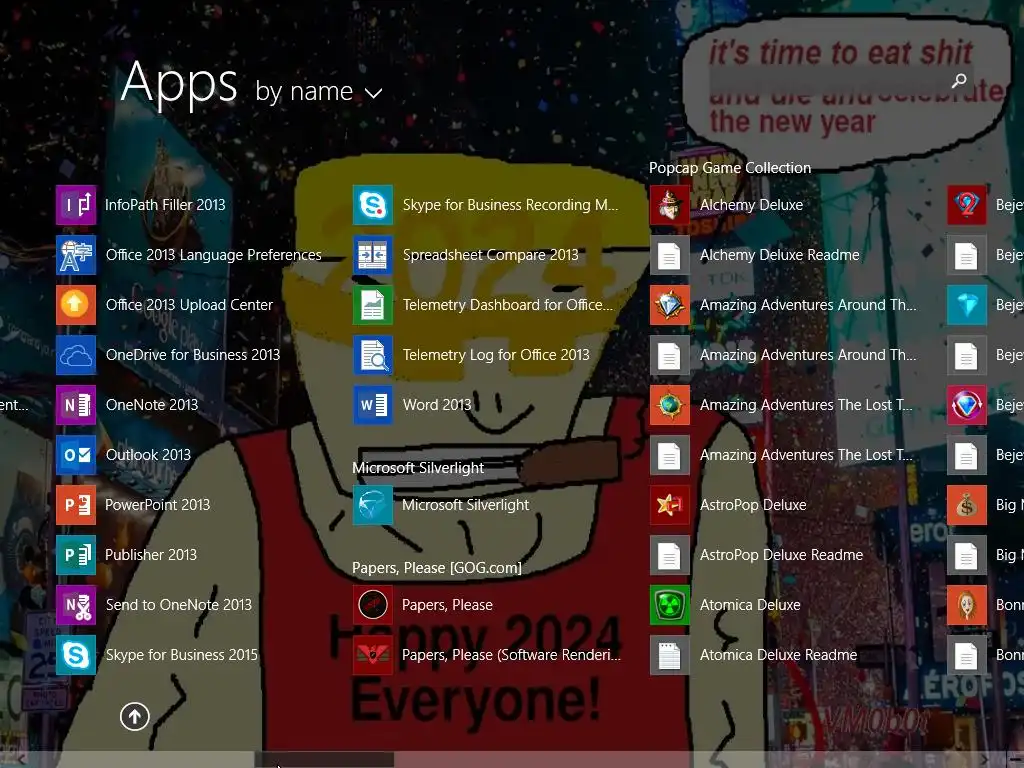The height and width of the screenshot is (768, 1024).
Task: Click the Apps title heading
Action: (179, 82)
